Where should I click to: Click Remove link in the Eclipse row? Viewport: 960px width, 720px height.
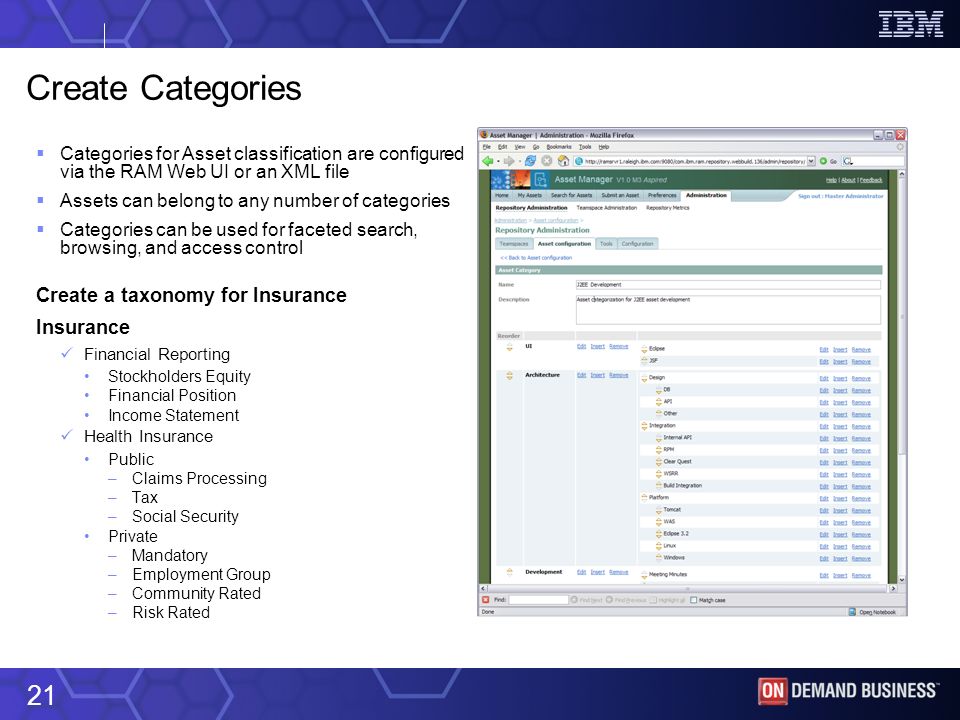(x=861, y=350)
